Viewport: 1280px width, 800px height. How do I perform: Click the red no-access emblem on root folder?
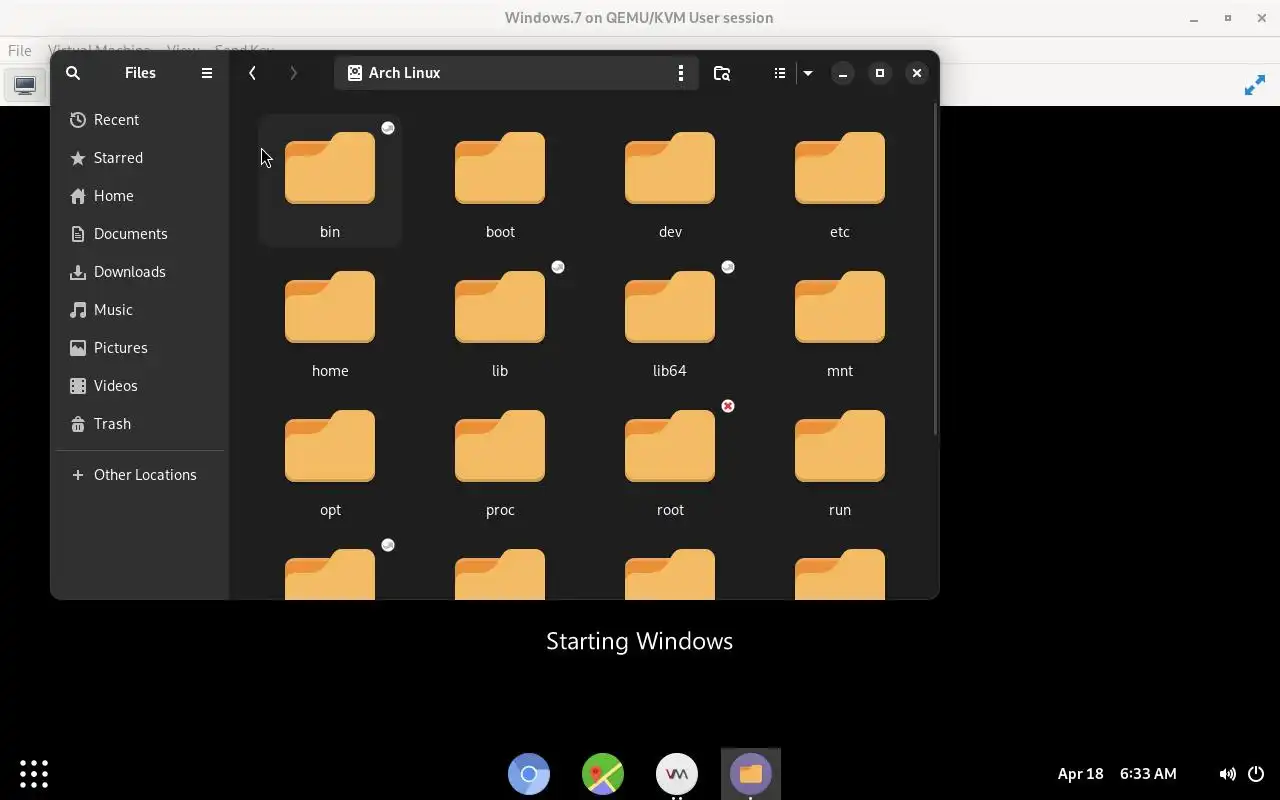pos(728,406)
